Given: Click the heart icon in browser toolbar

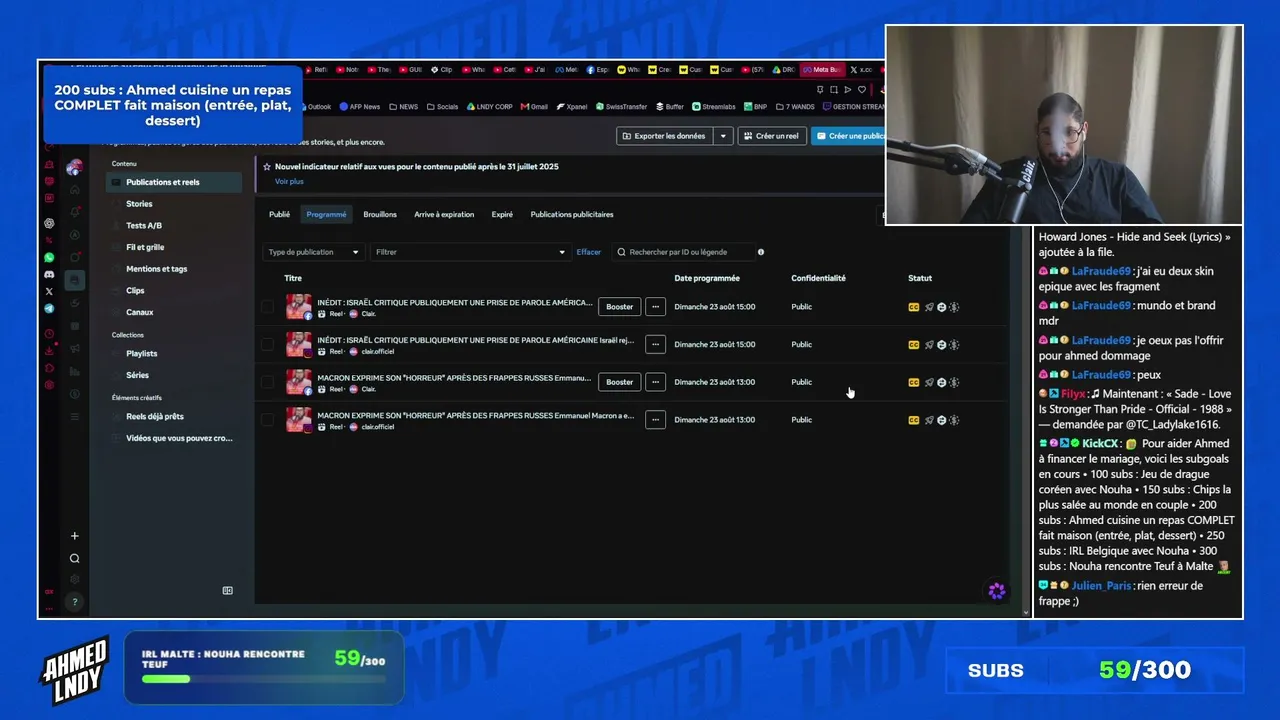Looking at the screenshot, I should tap(862, 90).
